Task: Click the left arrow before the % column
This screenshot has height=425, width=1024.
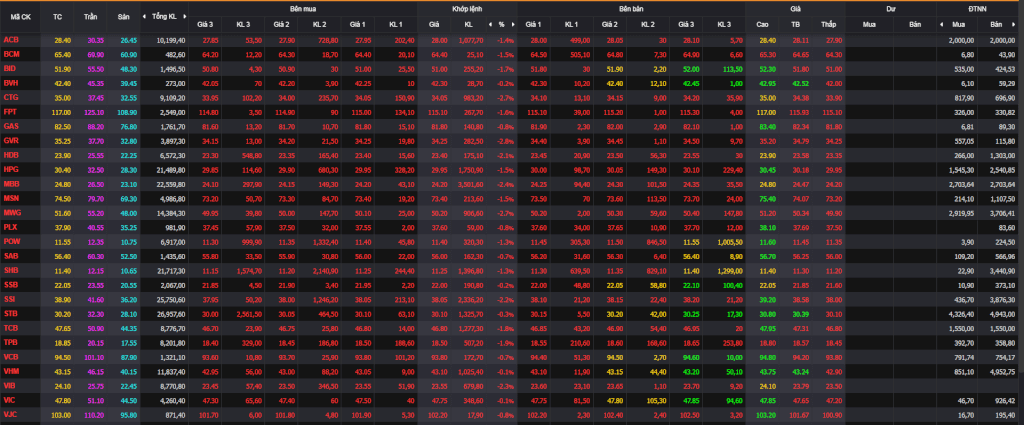Action: [x=490, y=25]
